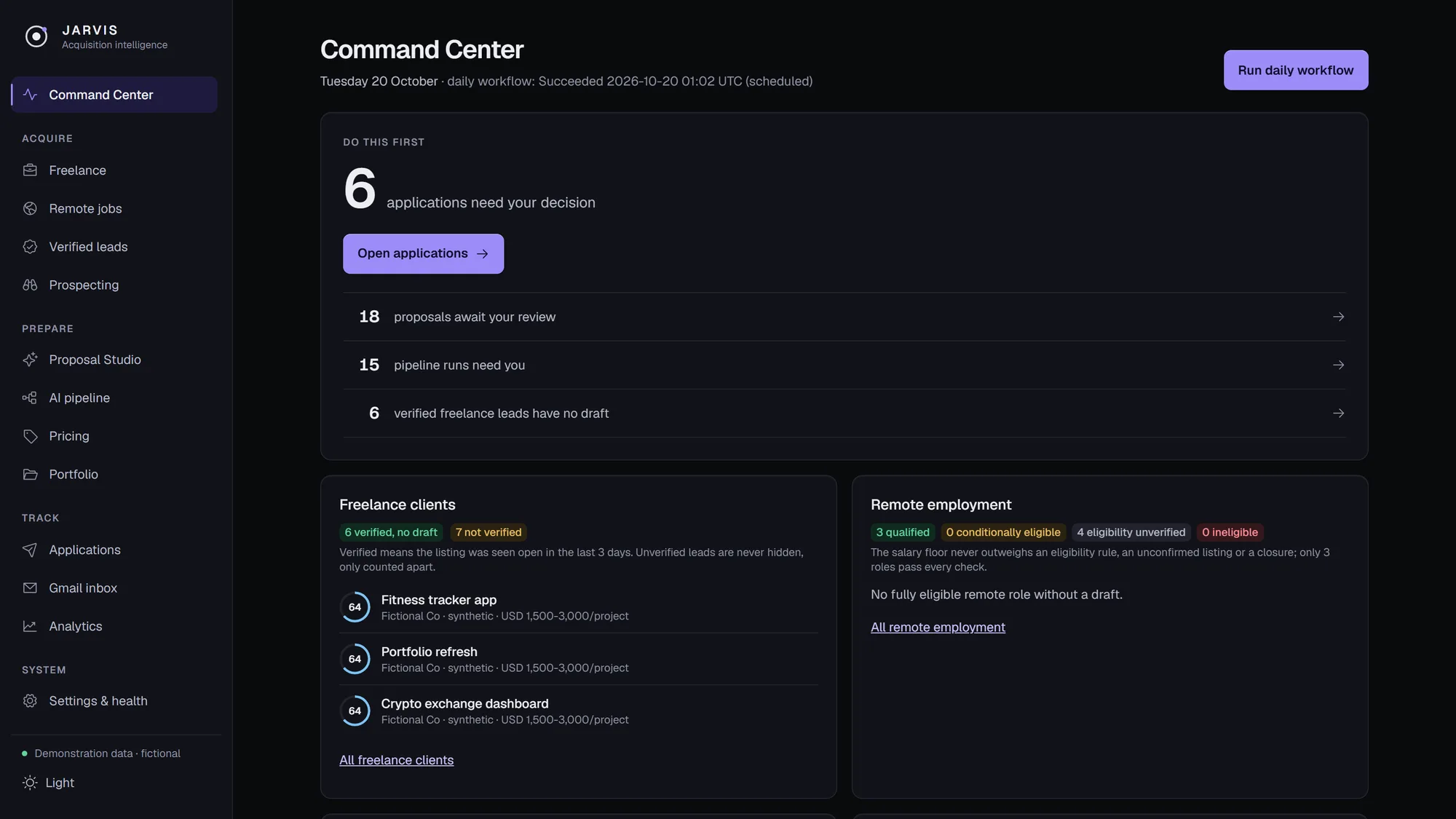Click the Proposal Studio sparkle icon
The height and width of the screenshot is (819, 1456).
pyautogui.click(x=30, y=360)
